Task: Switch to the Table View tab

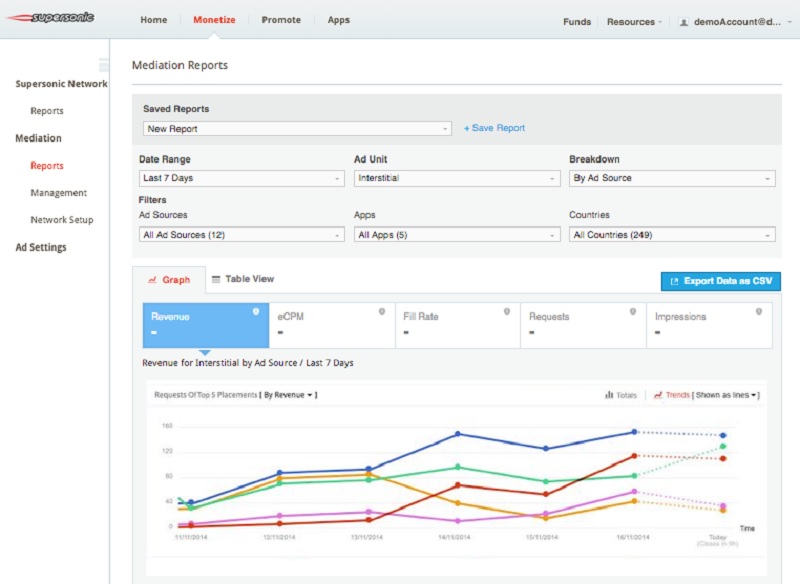Action: pos(243,279)
